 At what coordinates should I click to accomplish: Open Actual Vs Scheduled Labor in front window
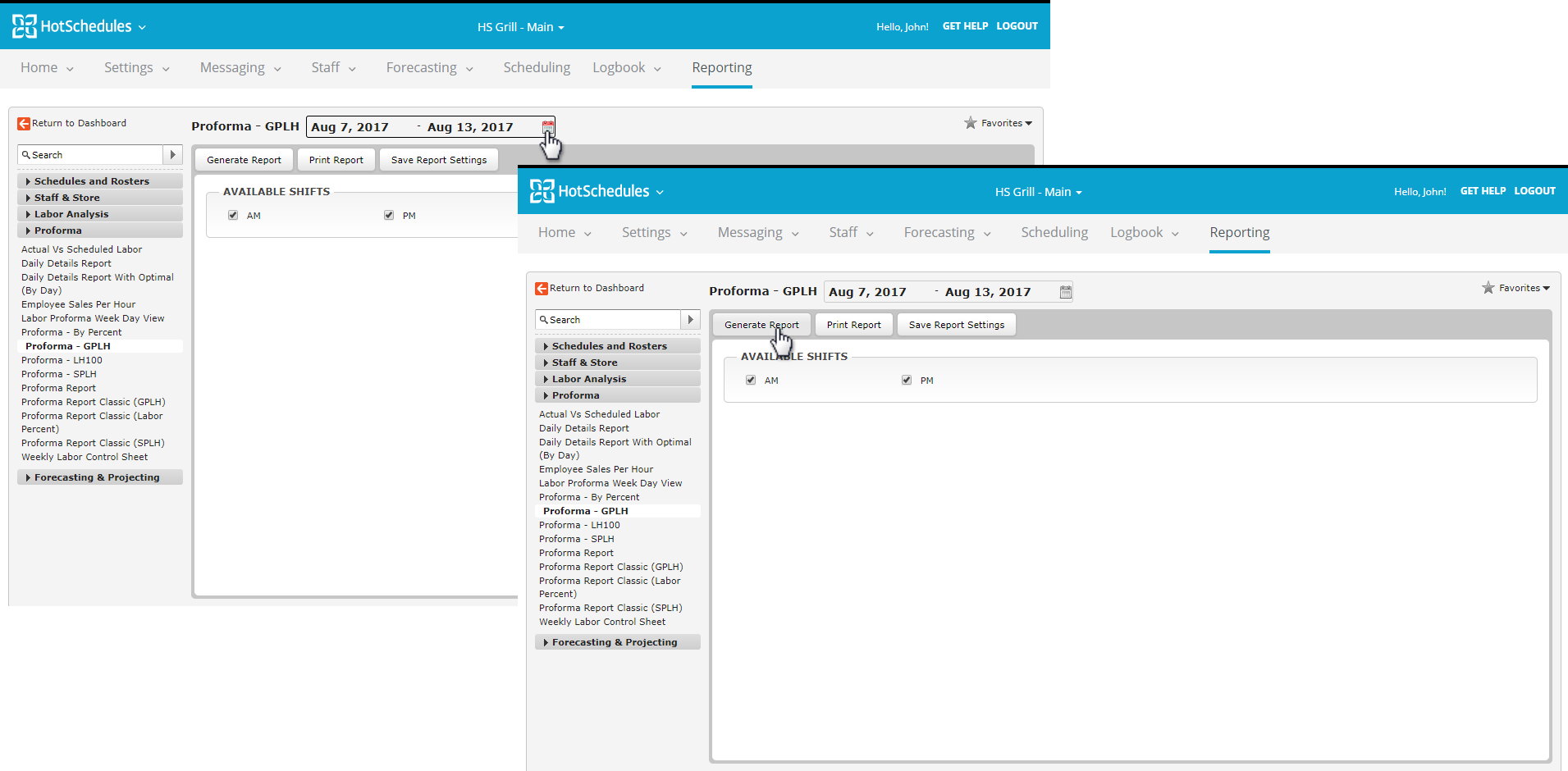tap(599, 414)
